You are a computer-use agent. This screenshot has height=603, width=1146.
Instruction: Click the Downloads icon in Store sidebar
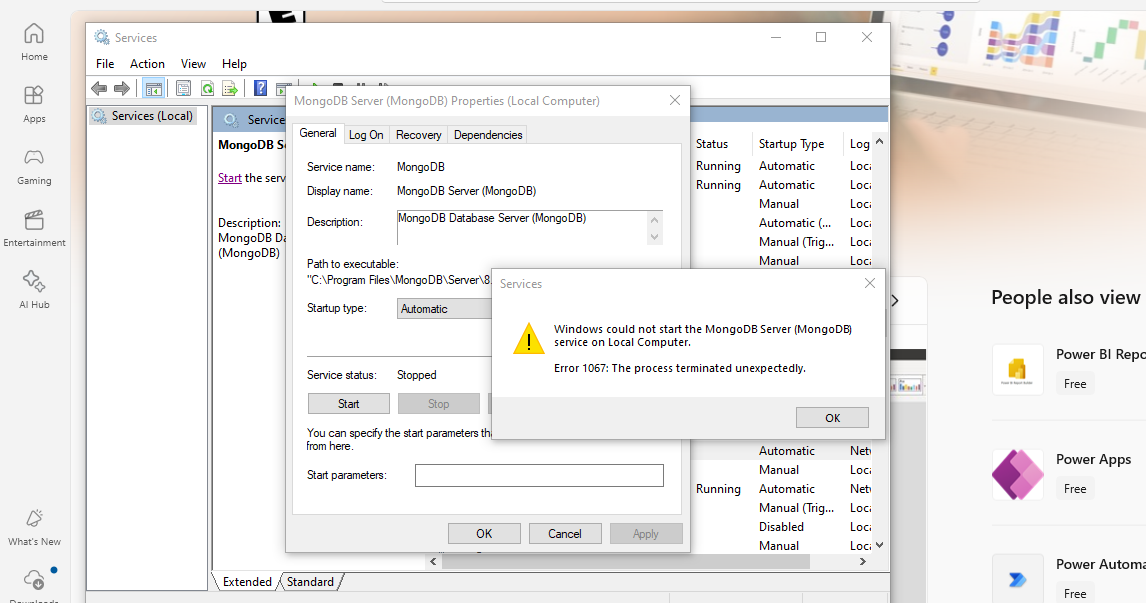[34, 580]
